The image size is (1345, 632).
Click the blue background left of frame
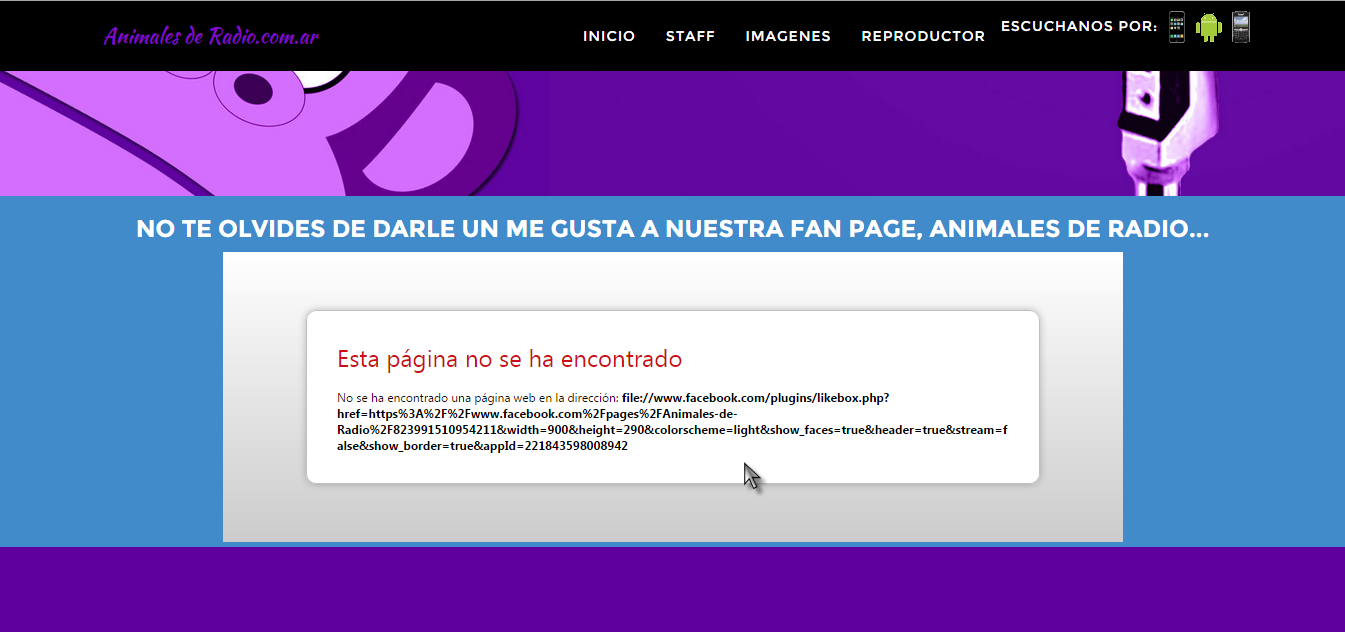coord(110,400)
